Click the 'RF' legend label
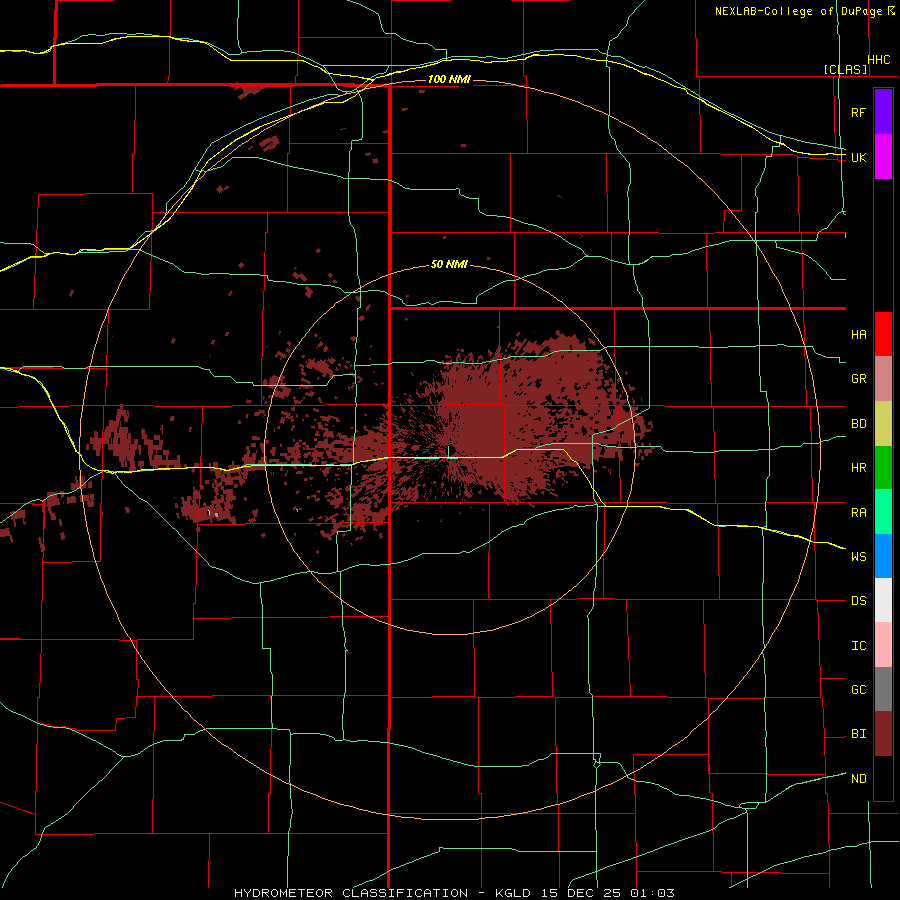Viewport: 900px width, 900px height. point(858,112)
